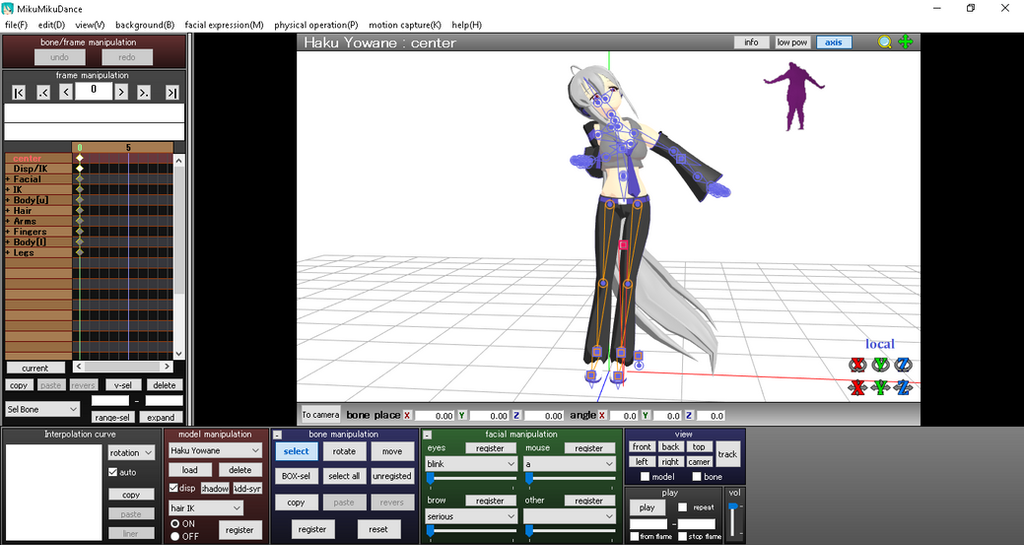Screen dimensions: 1024x545
Task: Click the MikuMikuDance app icon in title bar
Action: tap(8, 8)
